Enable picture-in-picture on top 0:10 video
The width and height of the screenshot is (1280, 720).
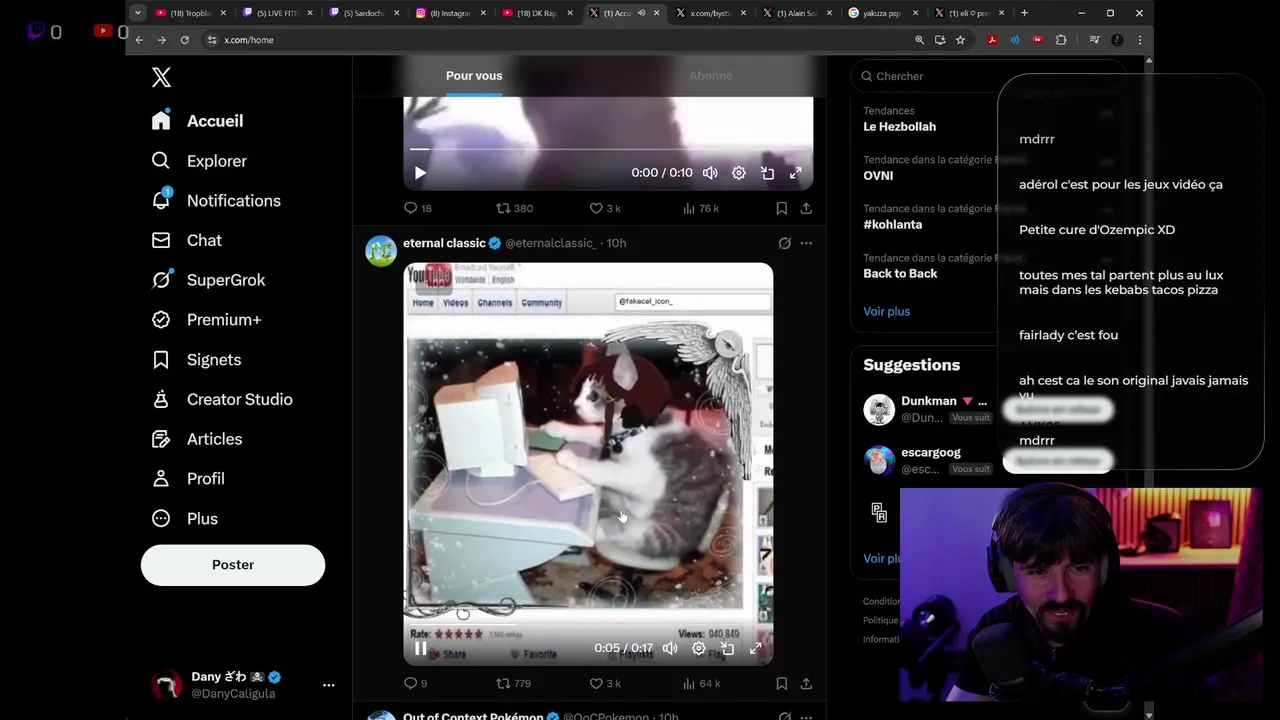(x=767, y=173)
